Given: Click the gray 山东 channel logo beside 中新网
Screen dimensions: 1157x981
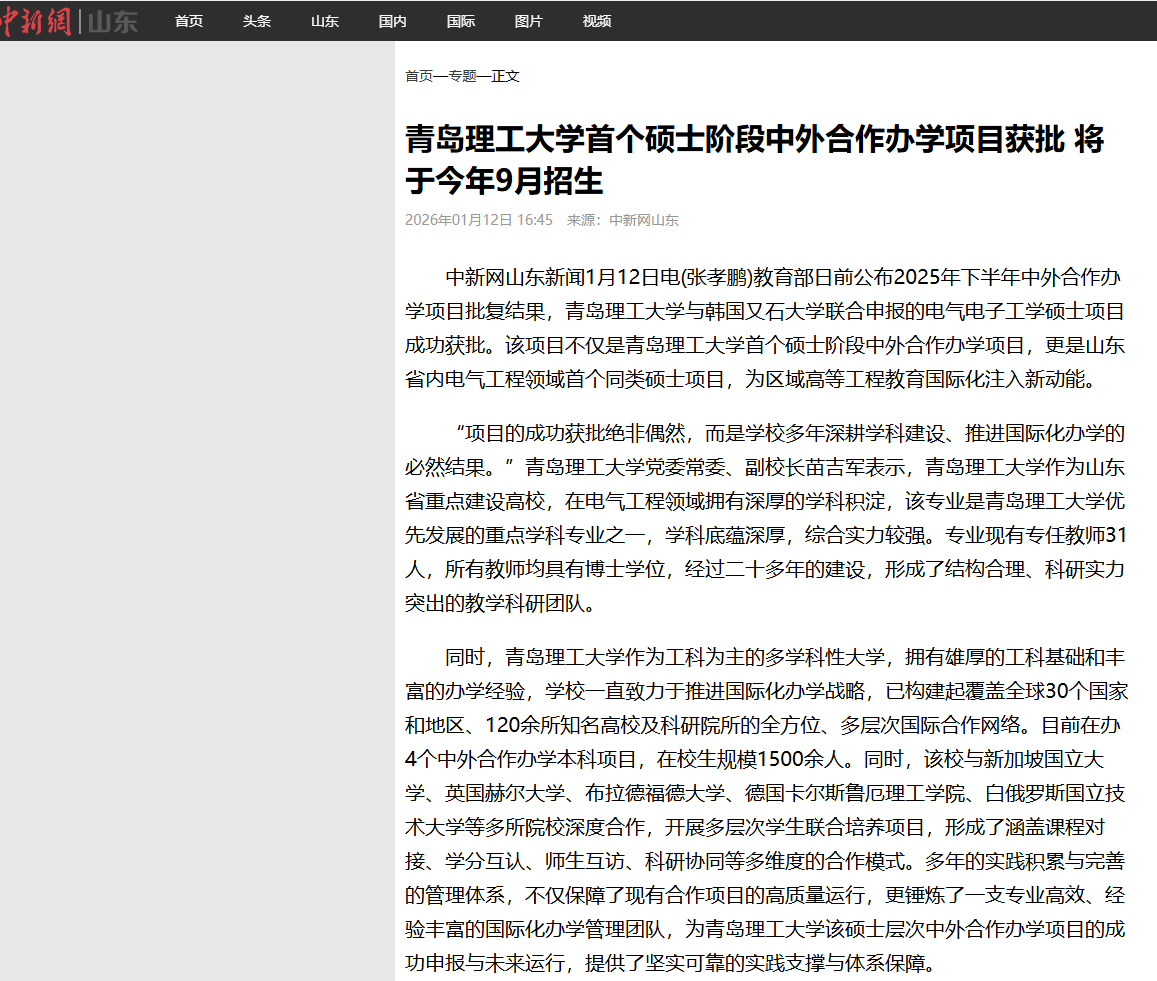Looking at the screenshot, I should 112,21.
